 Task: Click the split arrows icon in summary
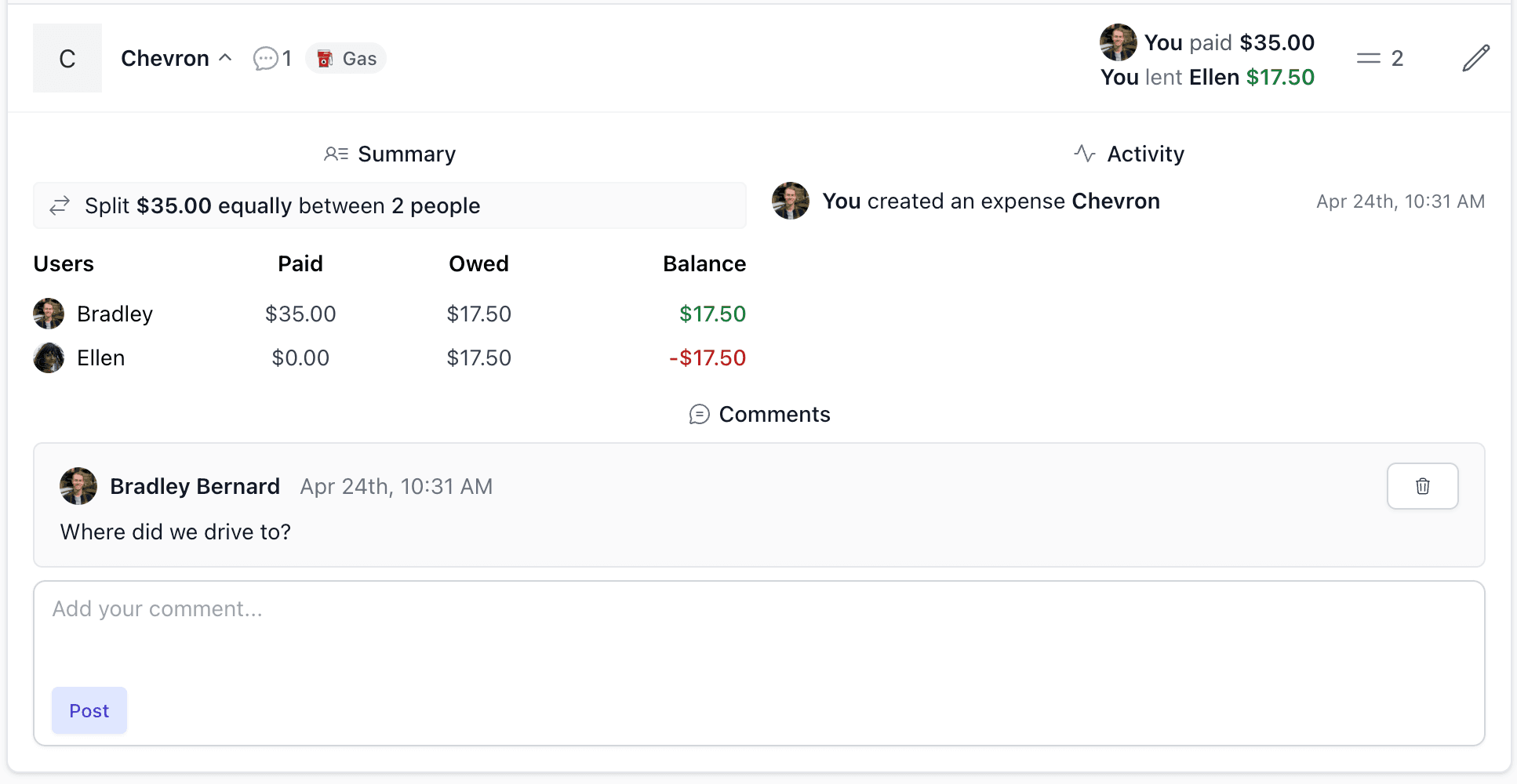[x=60, y=205]
